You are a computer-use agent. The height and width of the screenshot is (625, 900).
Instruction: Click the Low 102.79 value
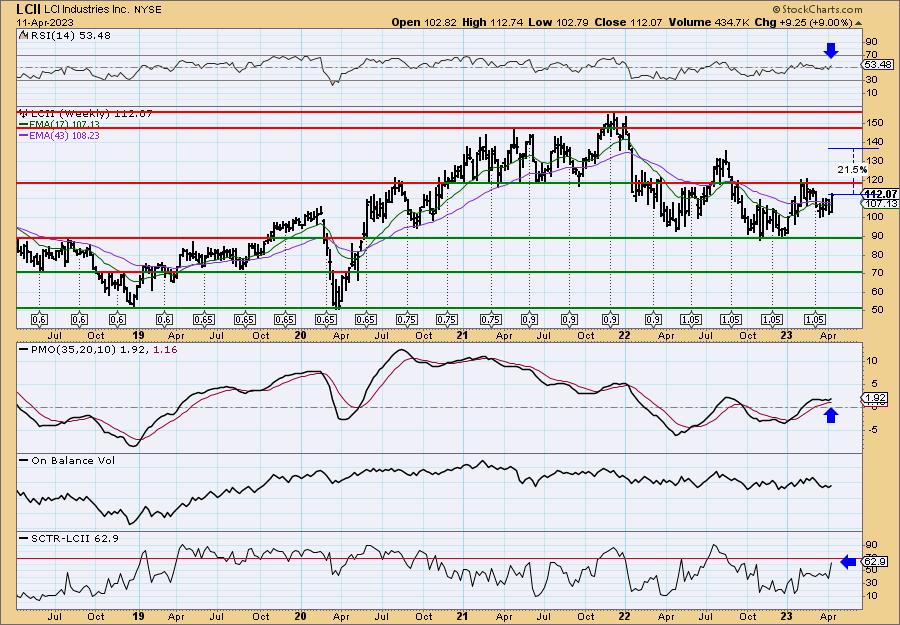558,22
